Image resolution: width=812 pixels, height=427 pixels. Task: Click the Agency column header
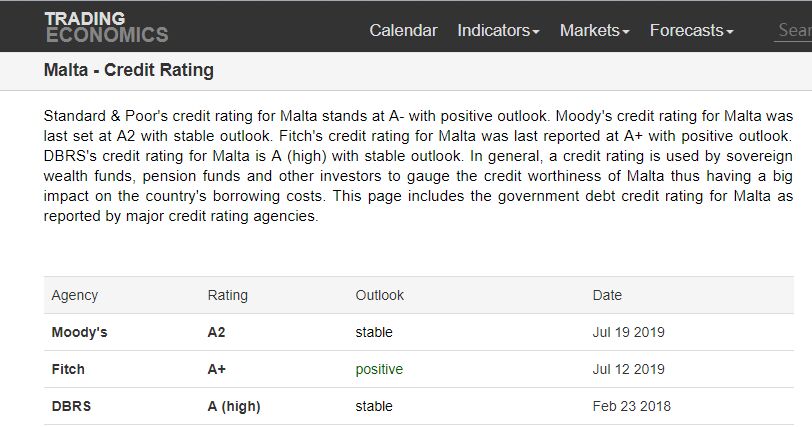(75, 295)
